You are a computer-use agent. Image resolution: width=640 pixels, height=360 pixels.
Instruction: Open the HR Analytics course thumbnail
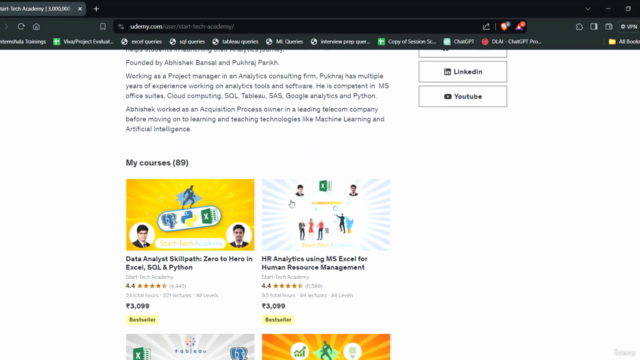coord(326,215)
